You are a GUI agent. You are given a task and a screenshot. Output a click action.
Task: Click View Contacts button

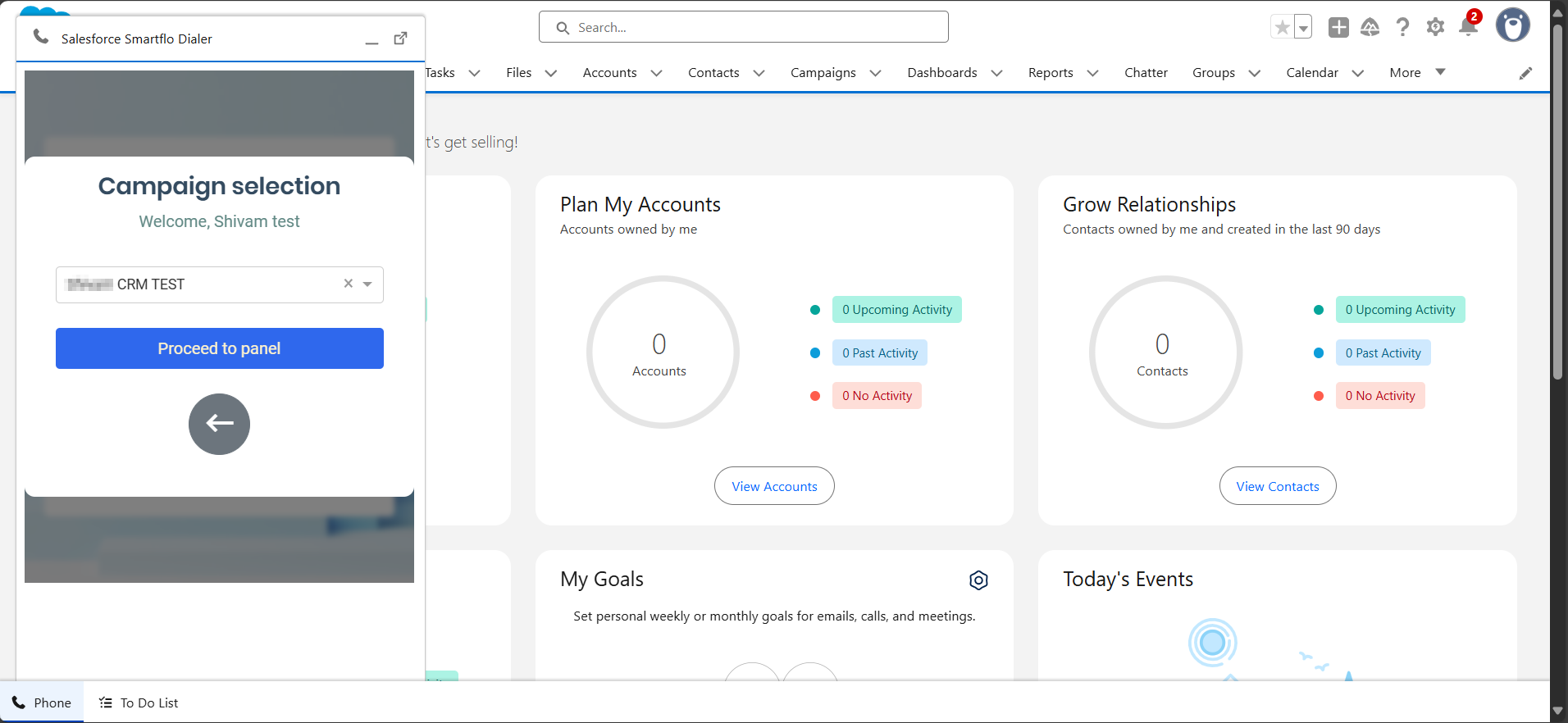point(1278,486)
